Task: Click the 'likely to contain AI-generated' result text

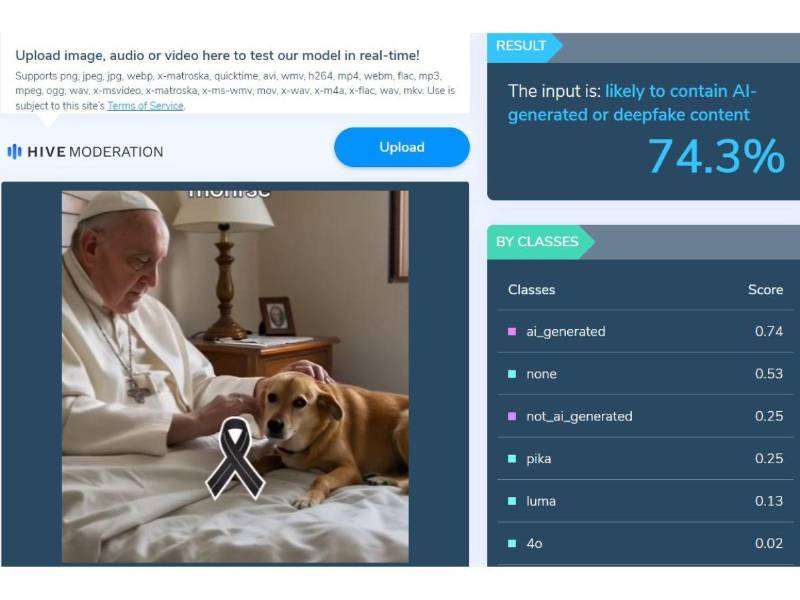Action: [632, 103]
